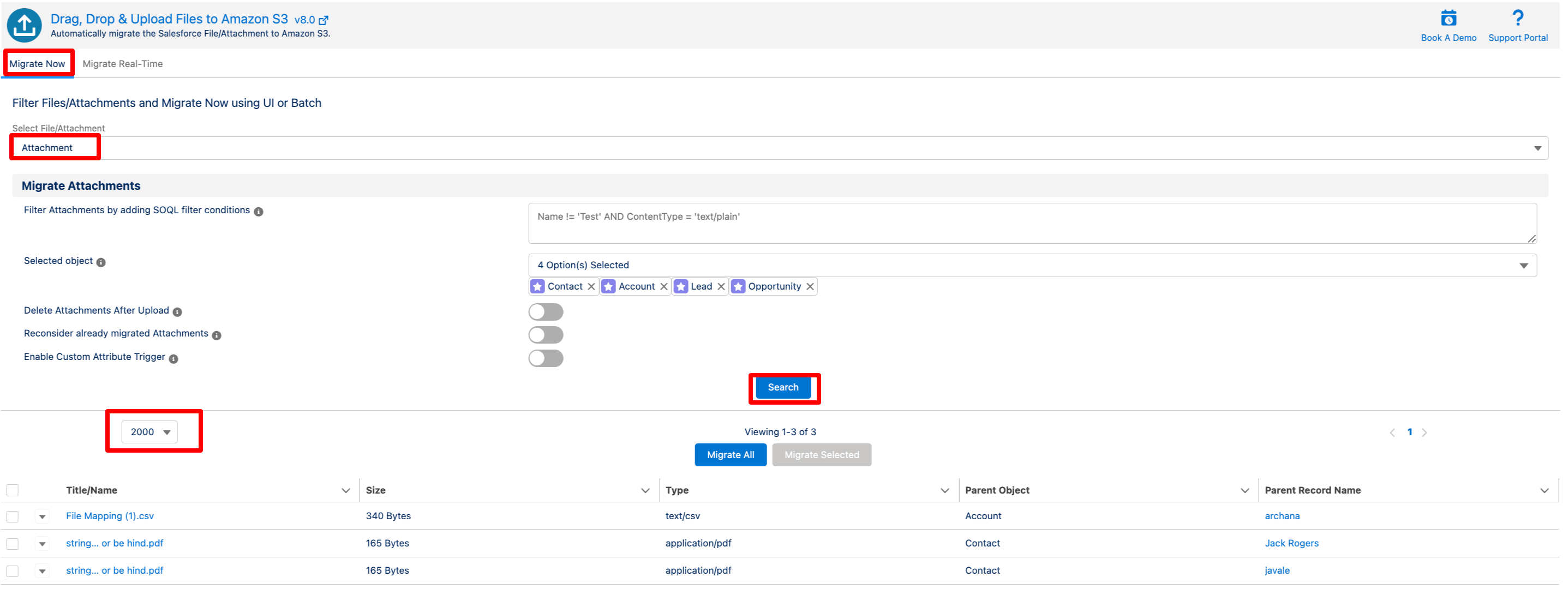The width and height of the screenshot is (1568, 601).
Task: Click info icon beside Delete Attachments After Upload
Action: coord(177,312)
